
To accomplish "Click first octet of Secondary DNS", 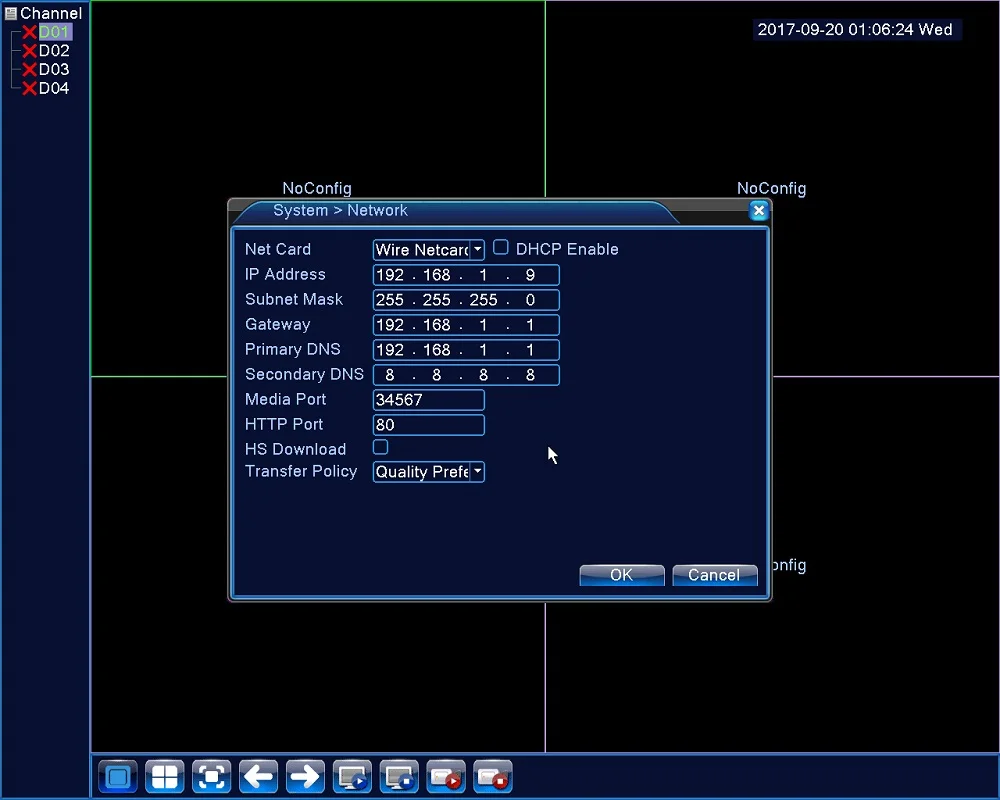I will pyautogui.click(x=390, y=375).
